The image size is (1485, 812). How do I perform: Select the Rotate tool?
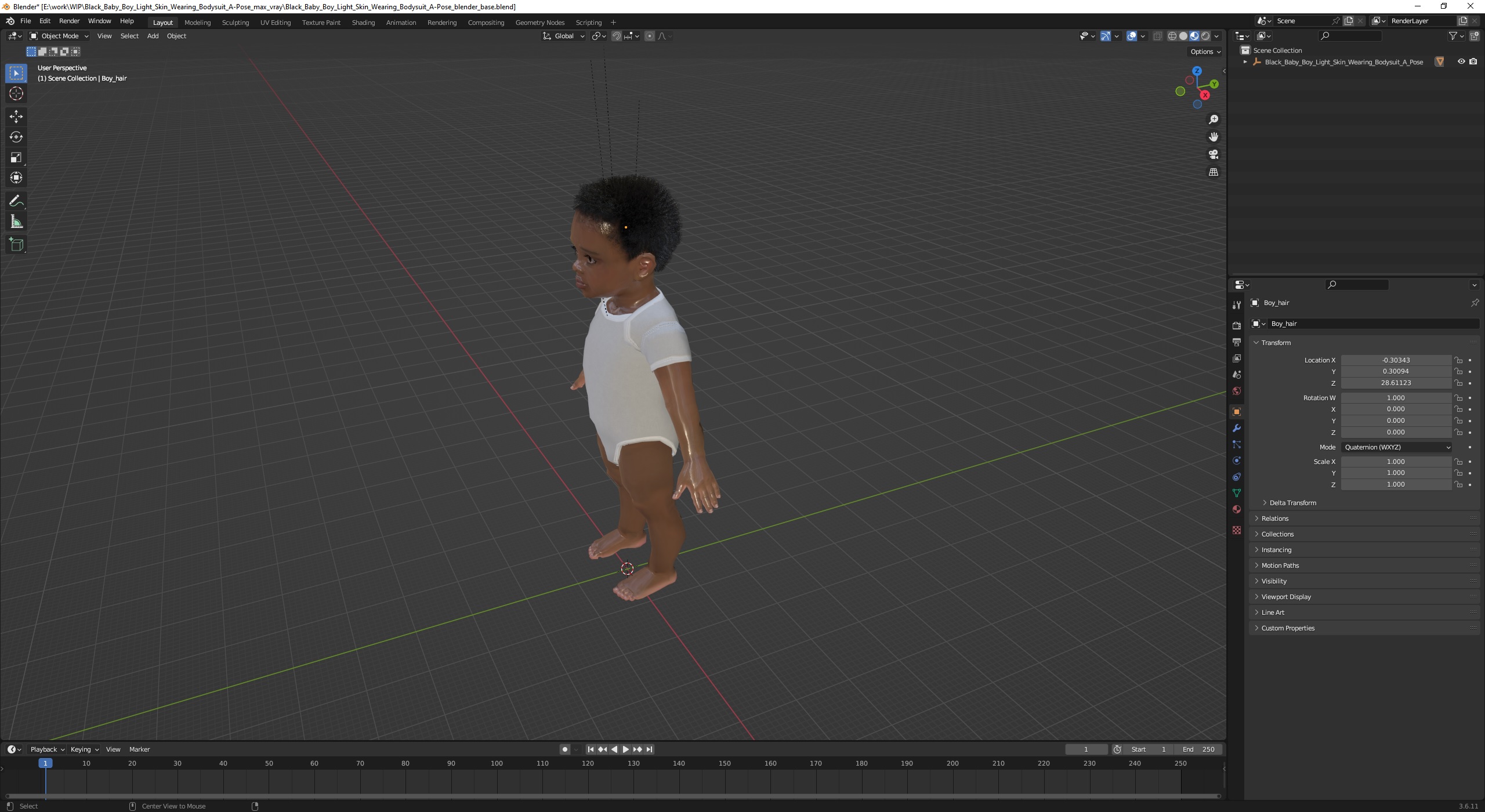coord(16,137)
